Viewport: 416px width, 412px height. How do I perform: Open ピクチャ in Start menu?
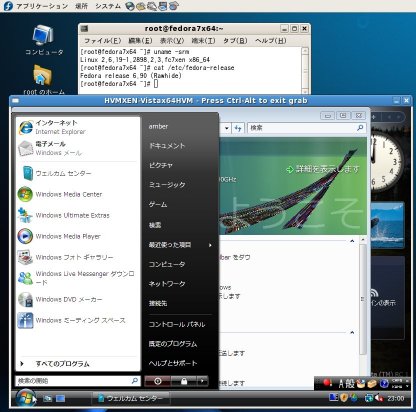pos(161,165)
